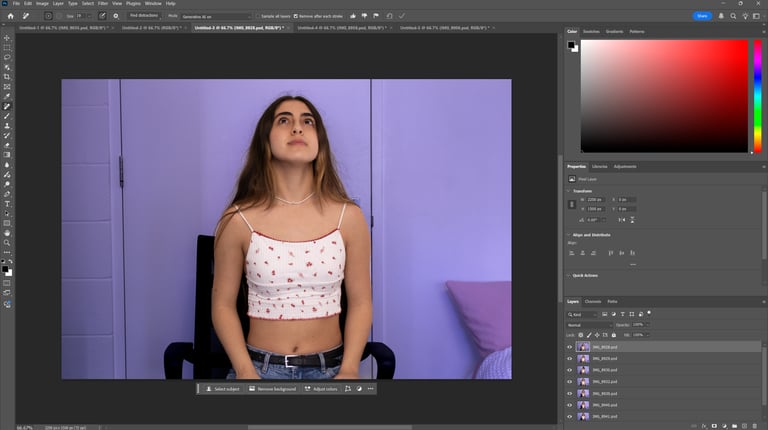Open the Fill slider dropdown arrow
768x430 pixels.
coord(647,335)
